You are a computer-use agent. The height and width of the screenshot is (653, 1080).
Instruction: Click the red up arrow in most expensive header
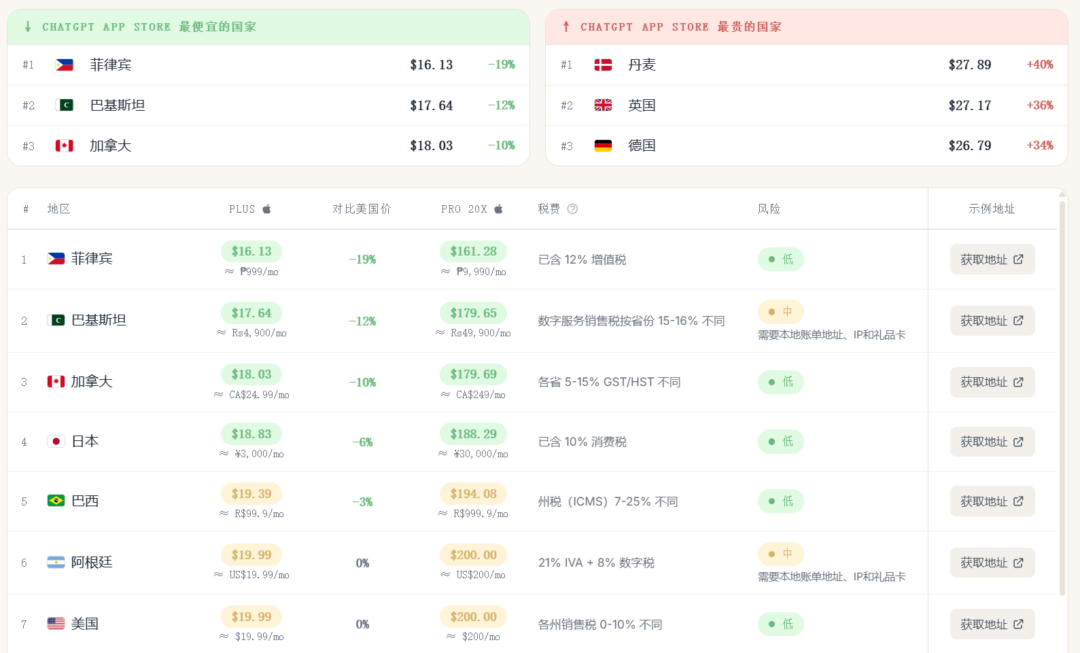point(566,27)
